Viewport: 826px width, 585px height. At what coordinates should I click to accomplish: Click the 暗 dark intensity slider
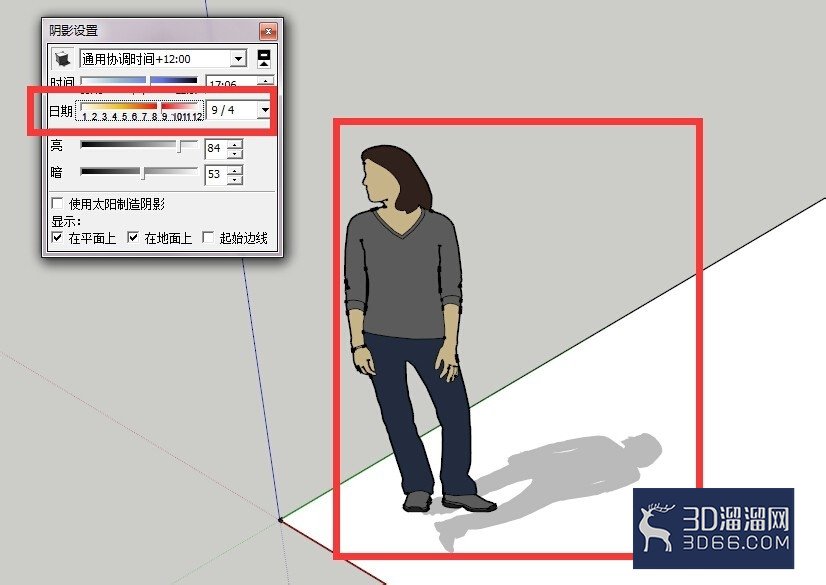click(x=139, y=172)
